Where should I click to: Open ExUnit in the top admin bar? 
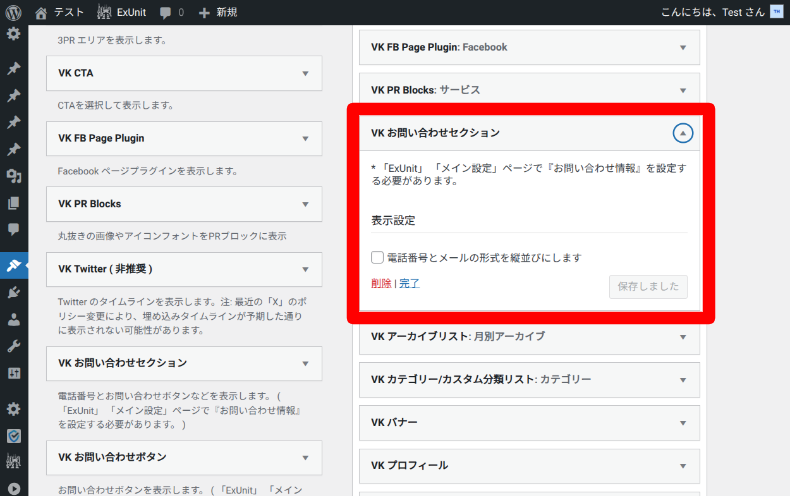coord(121,12)
